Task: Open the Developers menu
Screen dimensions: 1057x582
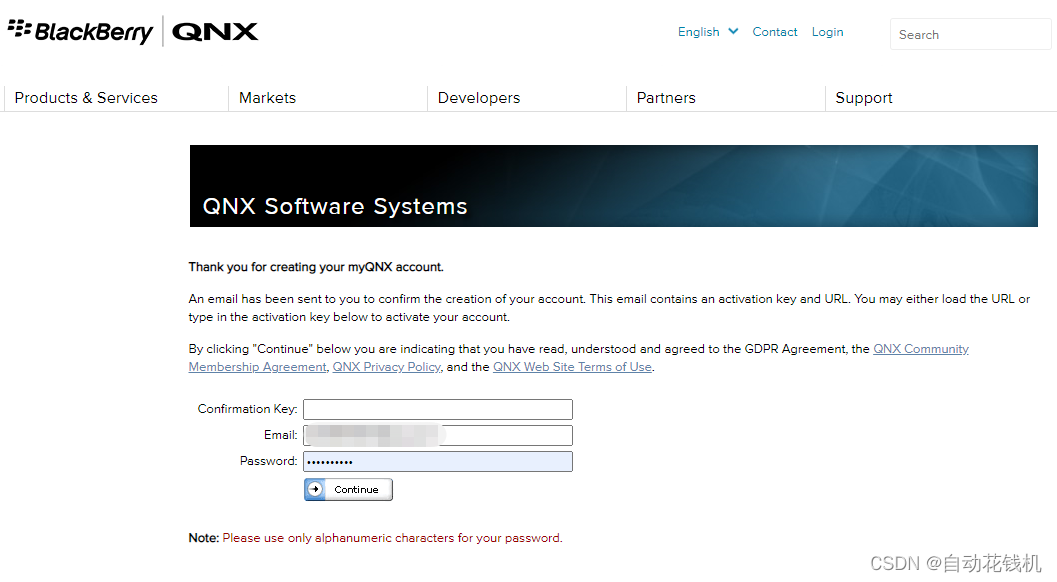Action: click(x=479, y=97)
